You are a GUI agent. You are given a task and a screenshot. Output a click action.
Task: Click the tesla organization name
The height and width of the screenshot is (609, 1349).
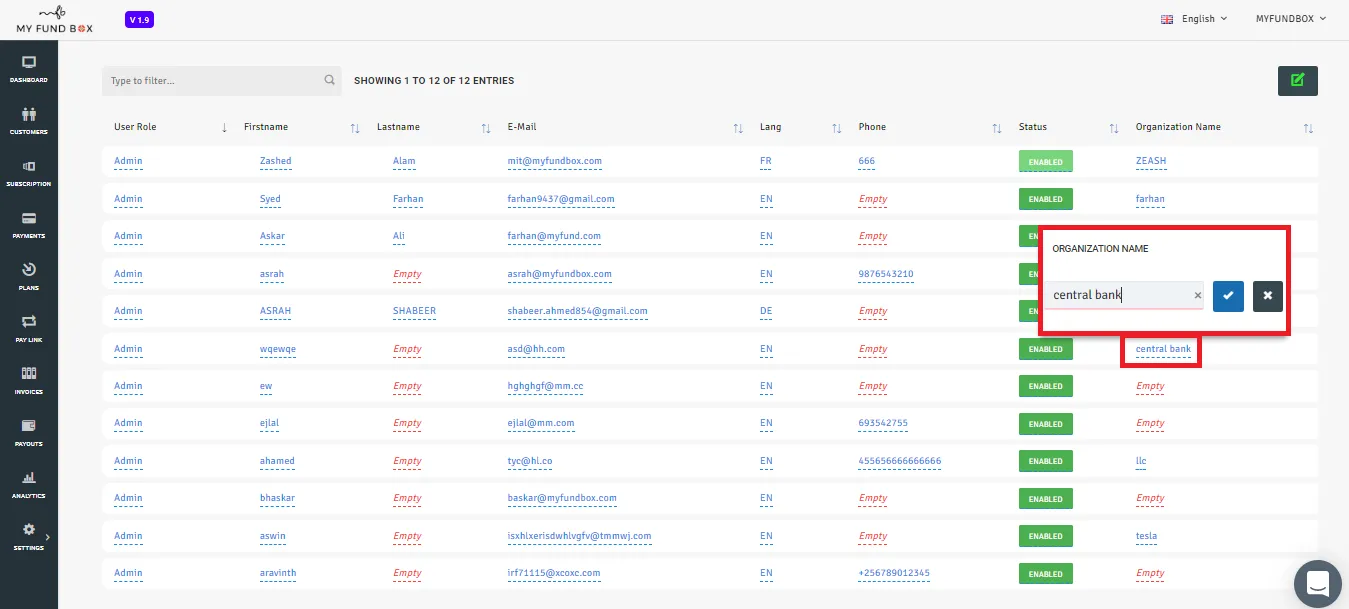click(x=1146, y=536)
